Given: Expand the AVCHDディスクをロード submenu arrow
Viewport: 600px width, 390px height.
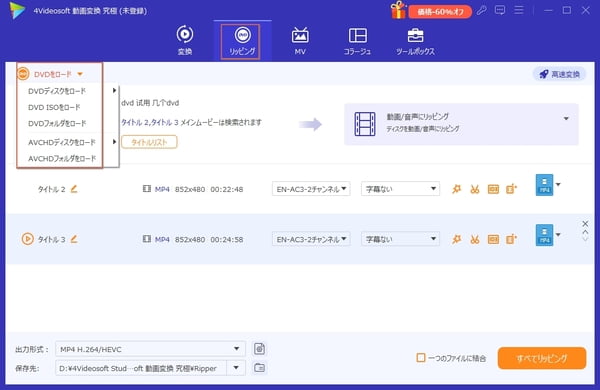Looking at the screenshot, I should [114, 142].
